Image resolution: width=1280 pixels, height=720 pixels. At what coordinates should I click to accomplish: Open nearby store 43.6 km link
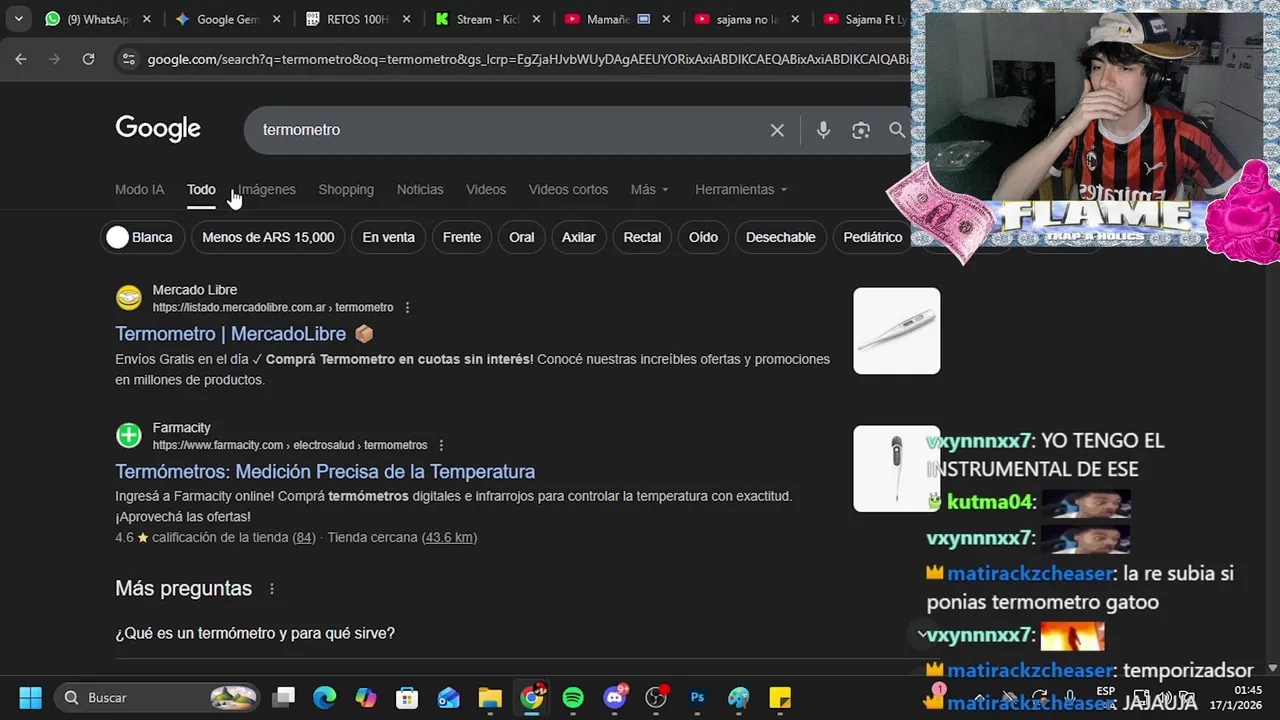click(449, 538)
